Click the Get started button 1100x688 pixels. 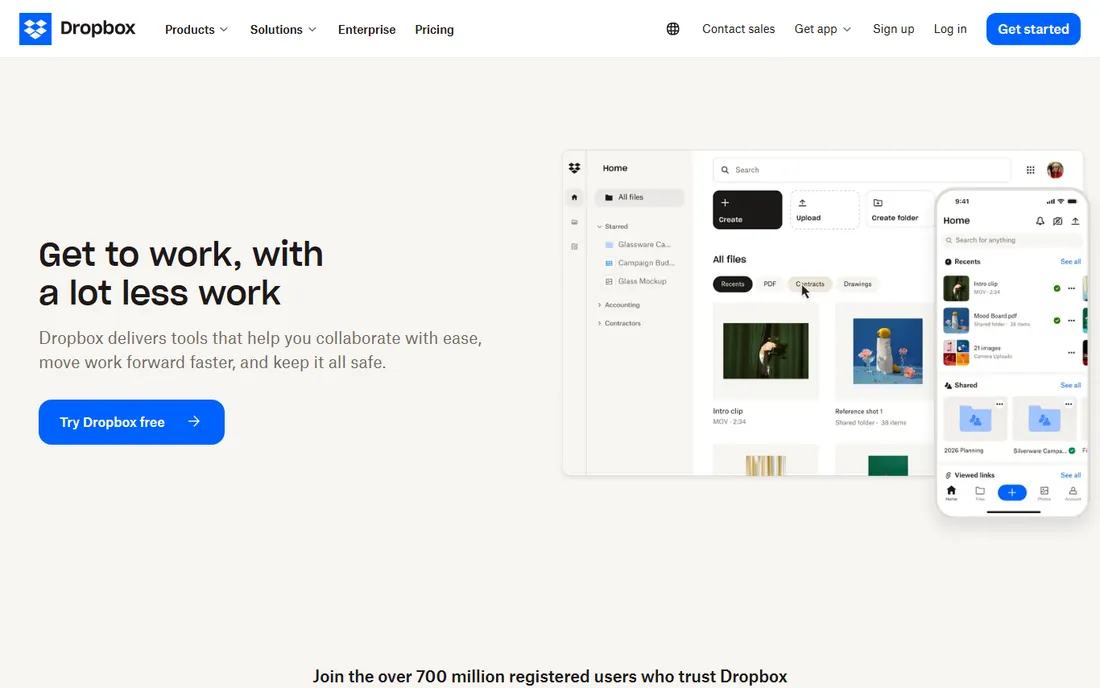pos(1033,29)
